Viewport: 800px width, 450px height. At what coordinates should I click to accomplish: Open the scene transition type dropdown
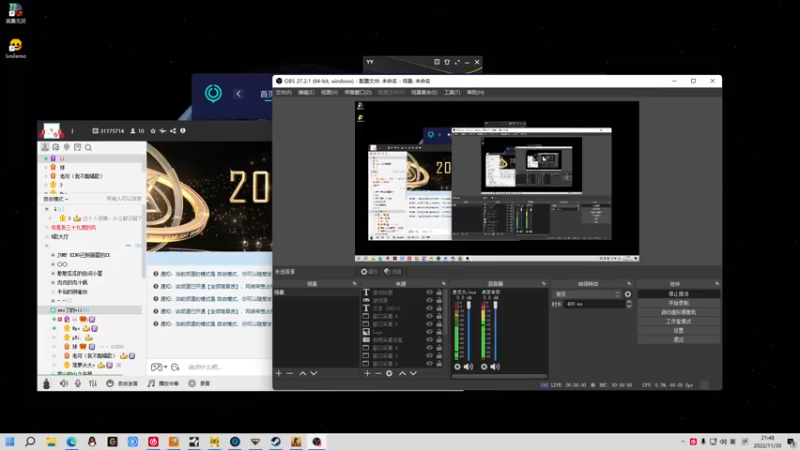click(x=587, y=294)
